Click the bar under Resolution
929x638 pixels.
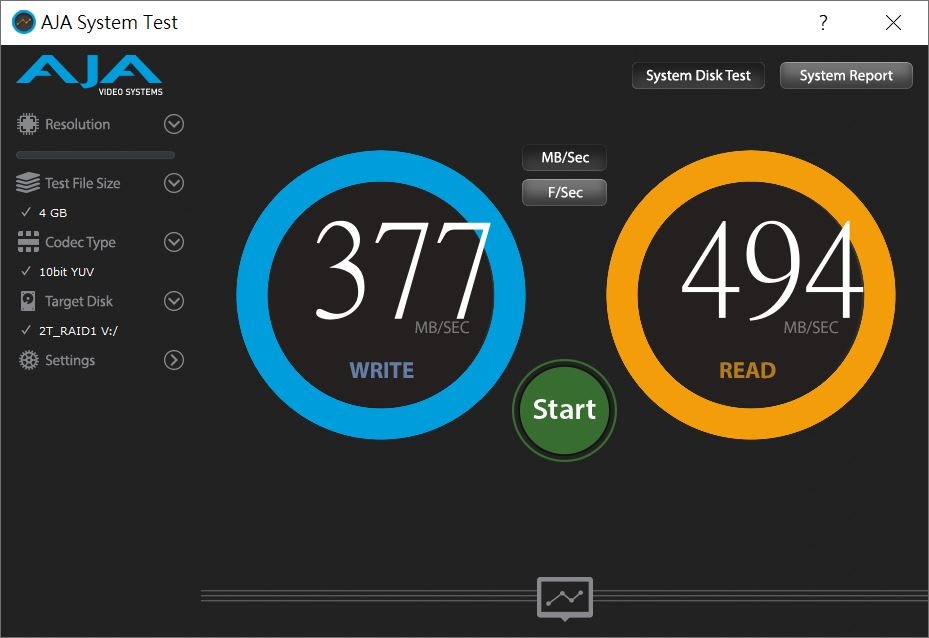click(x=95, y=155)
